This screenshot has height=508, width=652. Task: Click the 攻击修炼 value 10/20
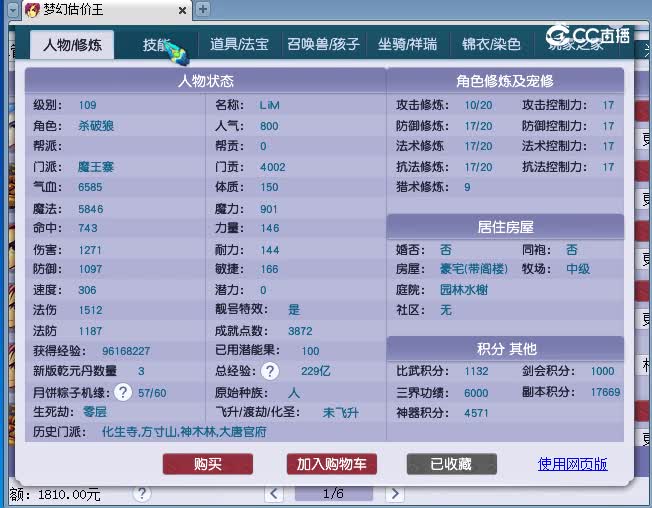(x=478, y=105)
